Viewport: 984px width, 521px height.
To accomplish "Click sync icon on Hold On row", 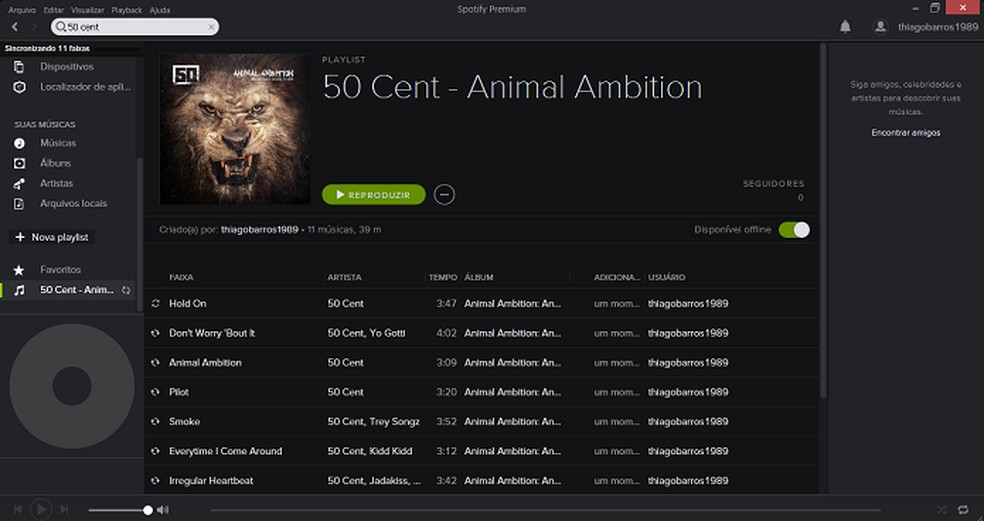I will [x=155, y=303].
